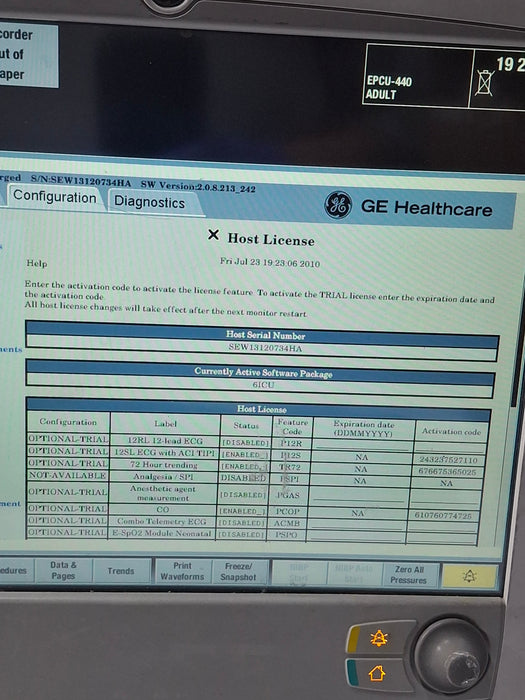
Task: Click activation code 610760774725
Action: (x=443, y=515)
